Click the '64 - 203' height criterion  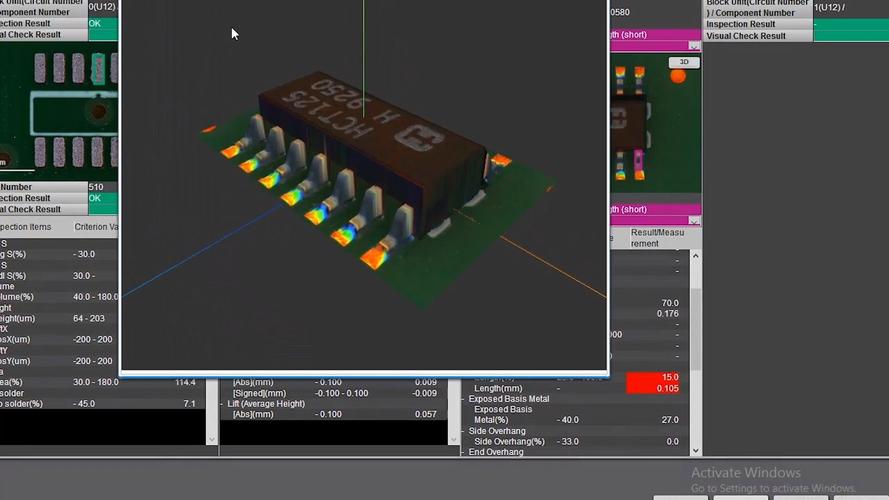[x=88, y=319]
